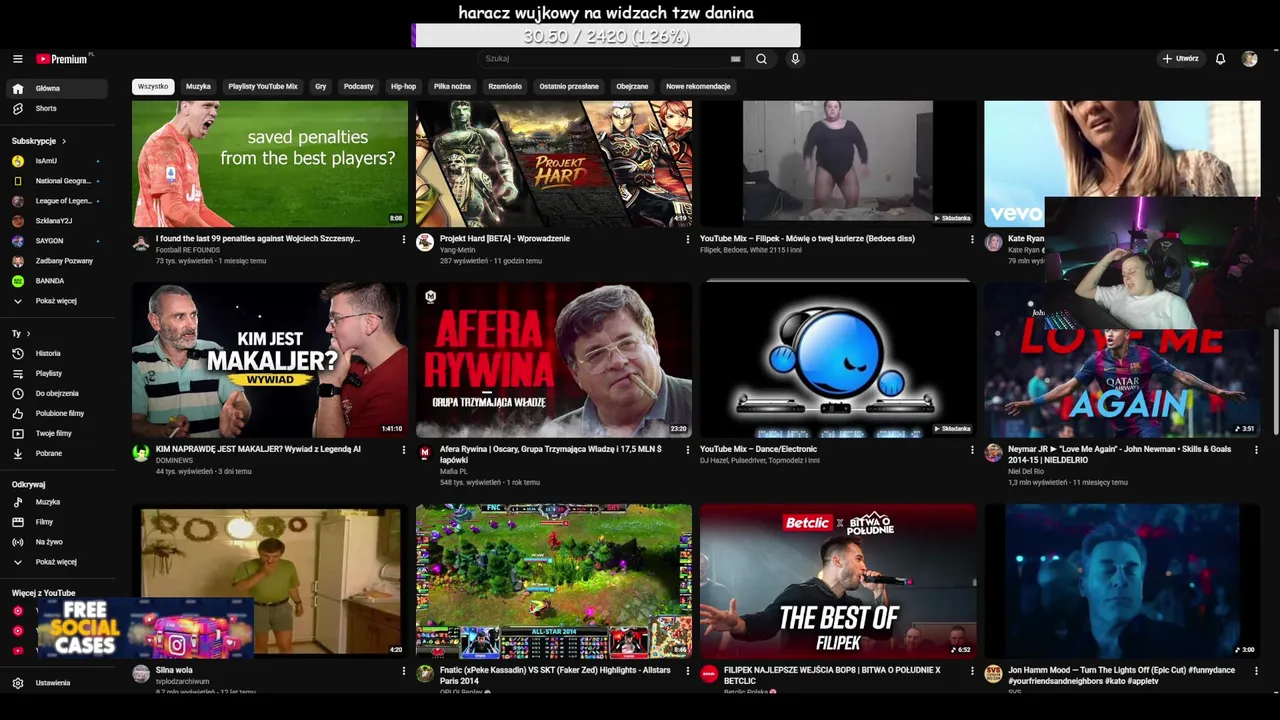
Task: Select the Hip-hop filter chip
Action: point(403,86)
